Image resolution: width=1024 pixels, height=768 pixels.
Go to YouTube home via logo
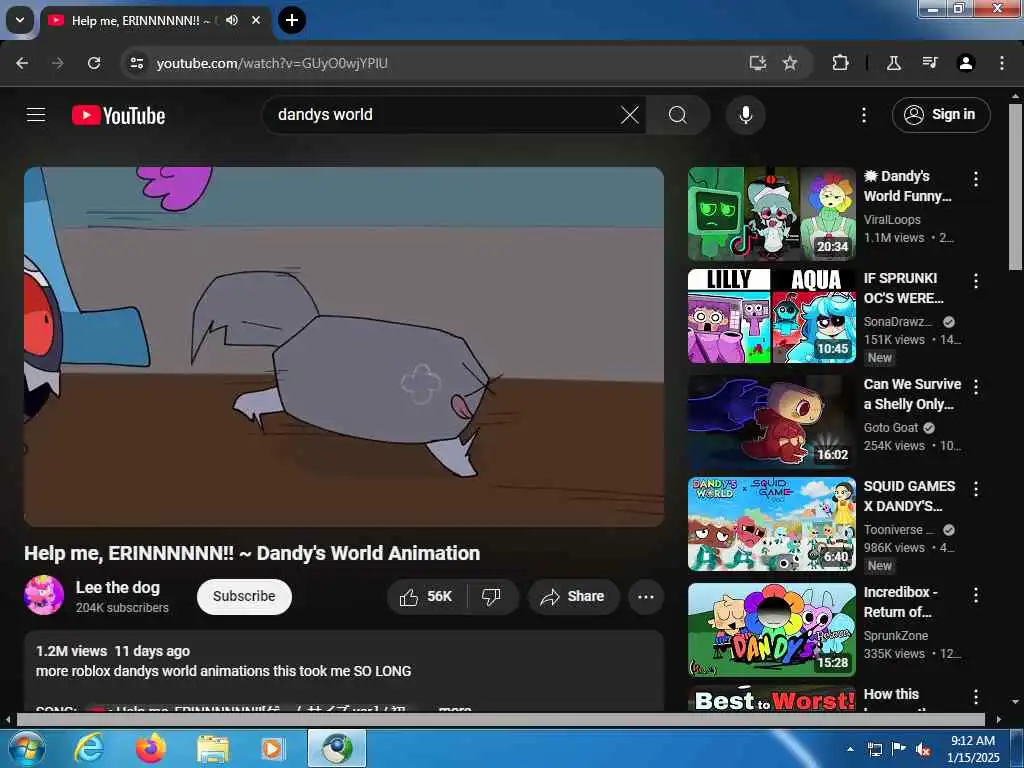pos(118,115)
